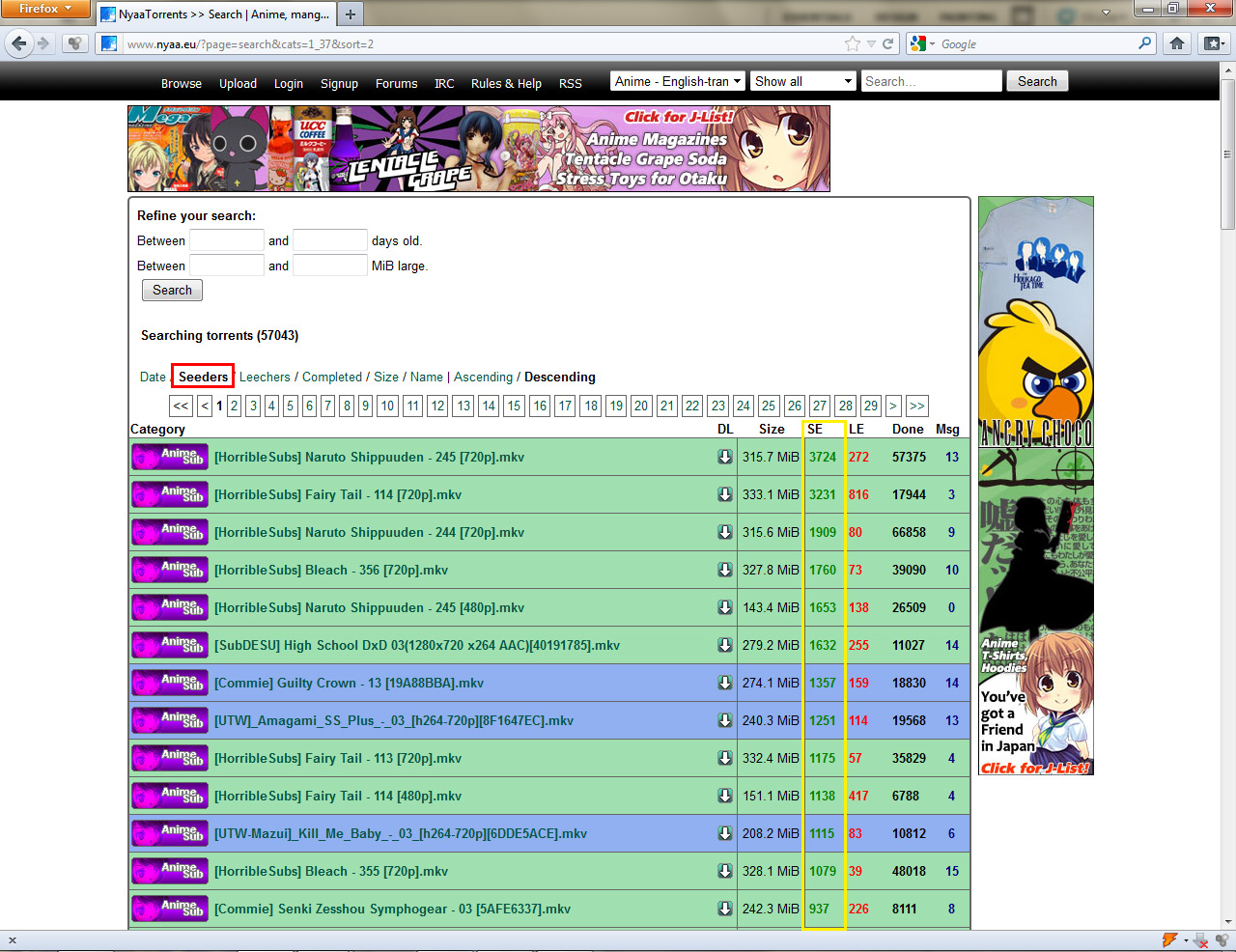1236x952 pixels.
Task: Select the NyaaTorrents Search browser tab
Action: coord(215,14)
